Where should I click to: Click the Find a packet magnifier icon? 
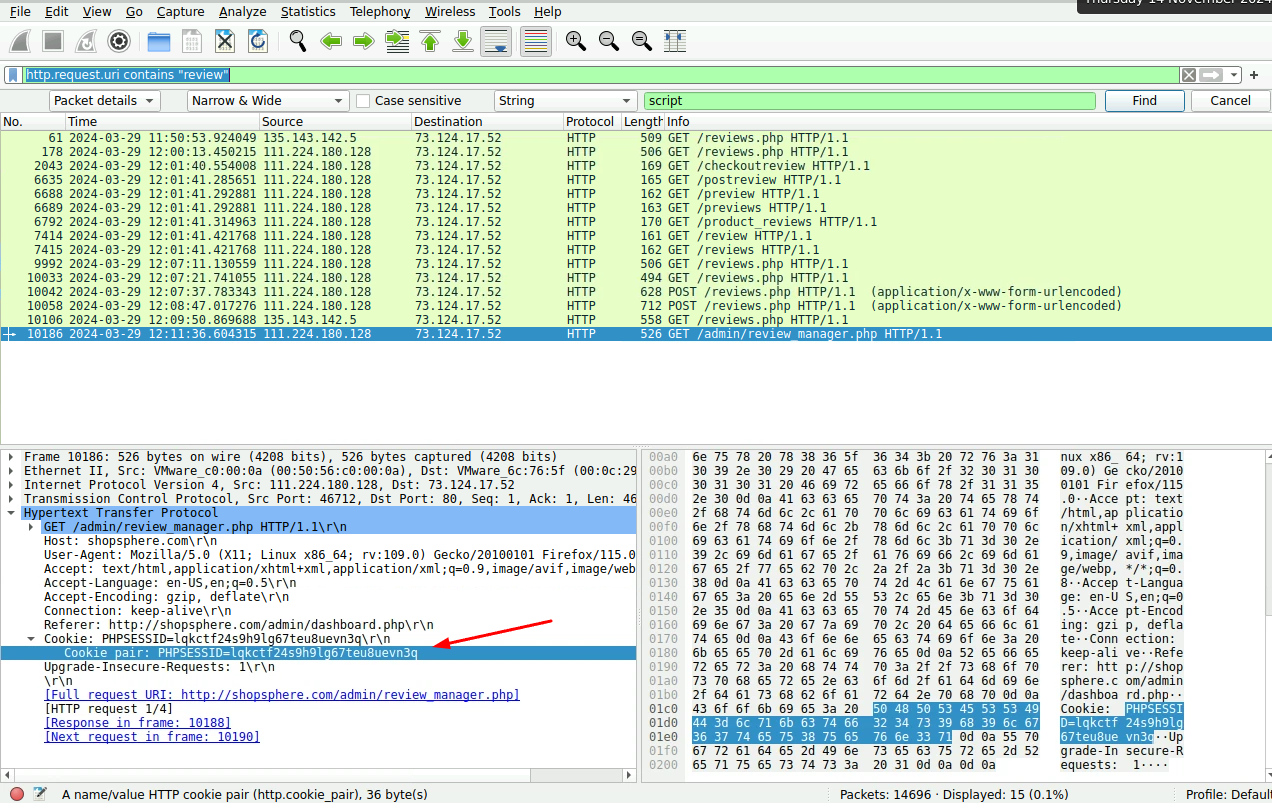click(x=298, y=41)
